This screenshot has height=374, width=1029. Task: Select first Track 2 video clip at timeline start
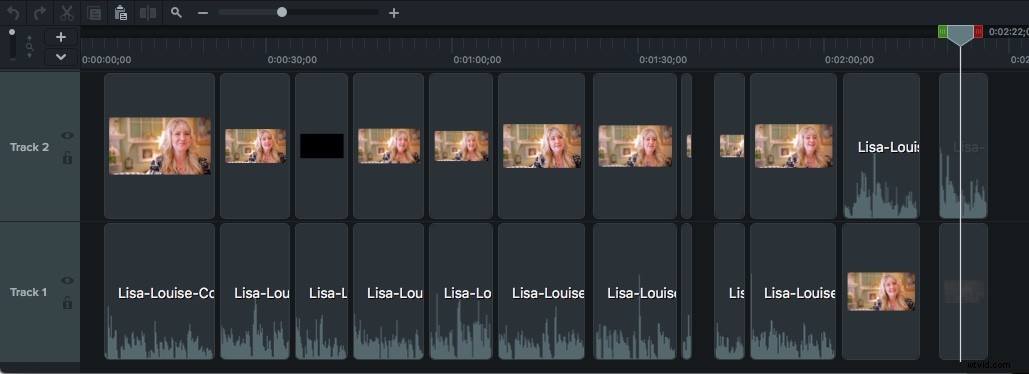pos(159,146)
